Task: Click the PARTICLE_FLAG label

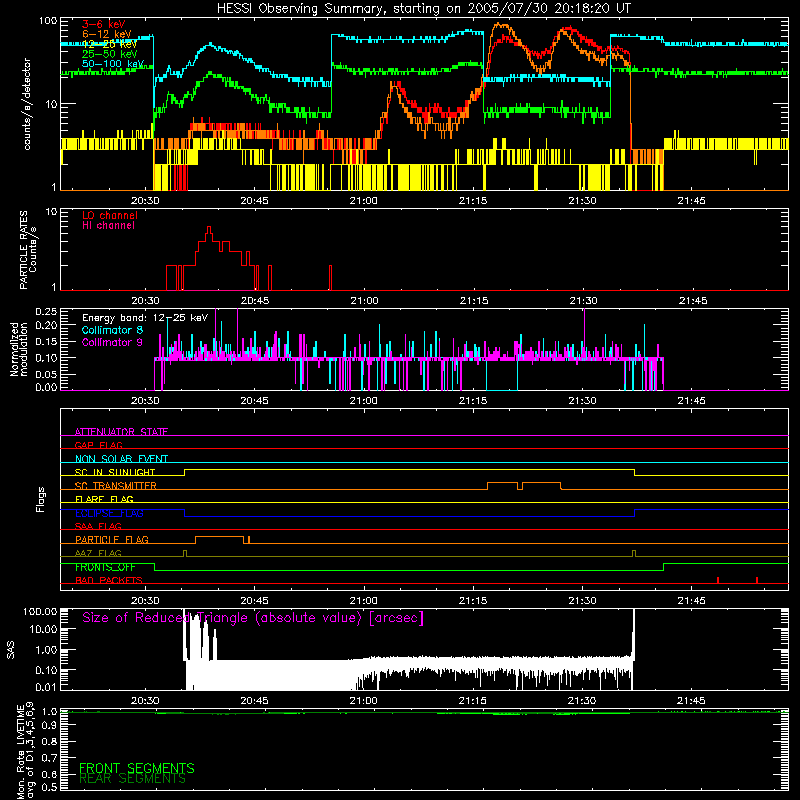Action: click(112, 539)
